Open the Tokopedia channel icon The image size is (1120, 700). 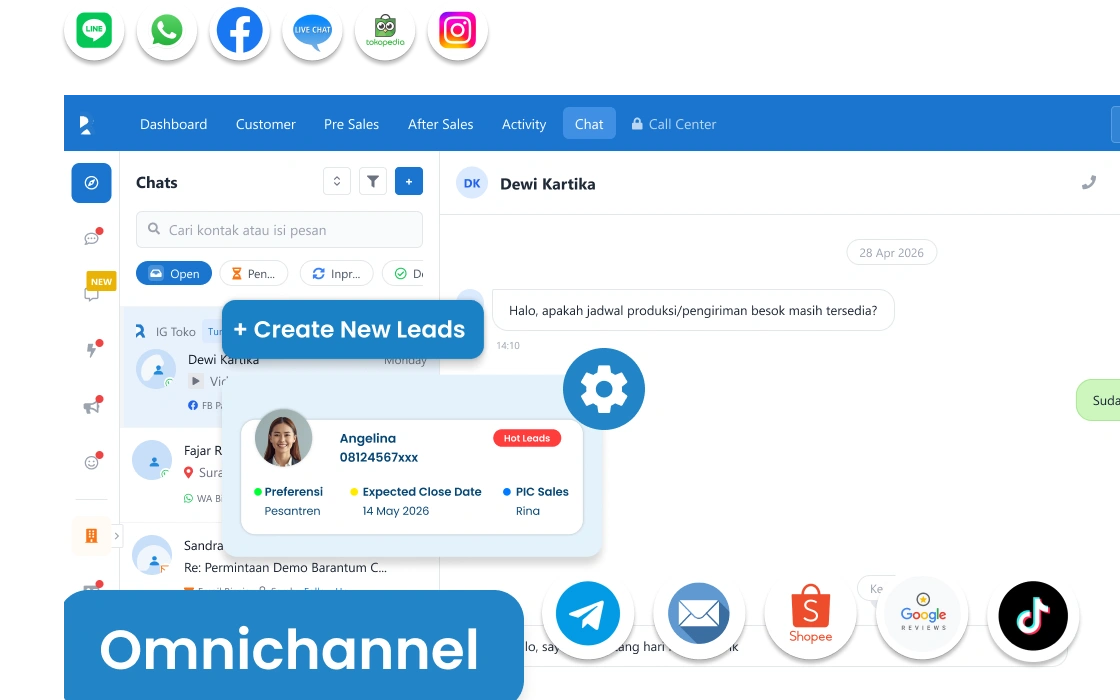(385, 31)
